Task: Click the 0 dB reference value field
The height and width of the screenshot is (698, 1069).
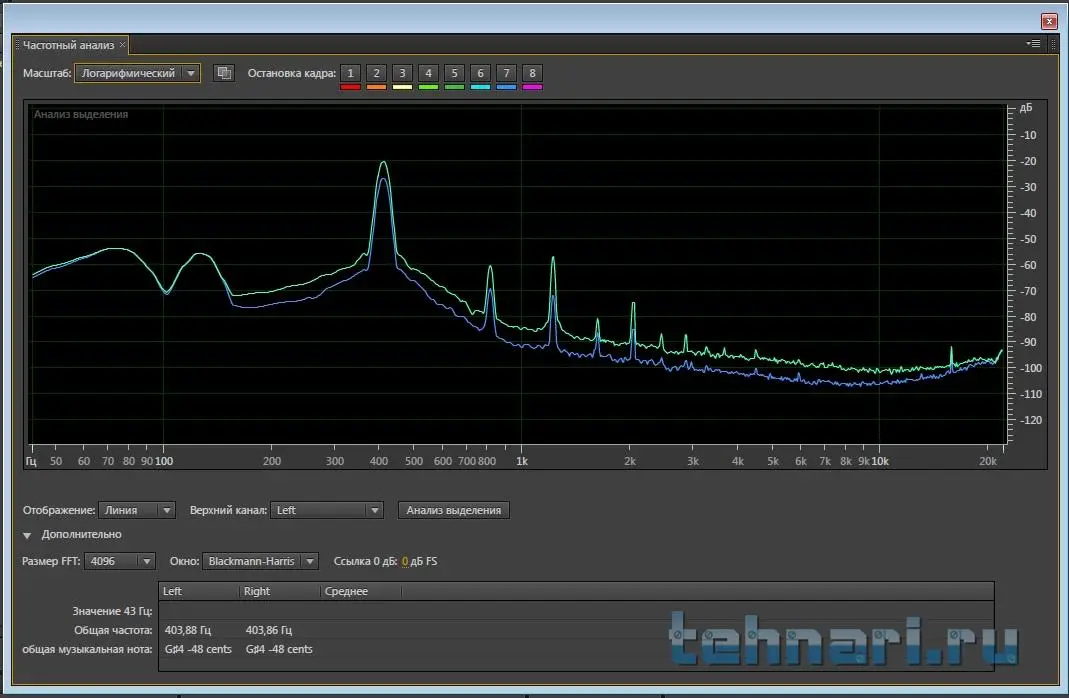Action: point(405,561)
